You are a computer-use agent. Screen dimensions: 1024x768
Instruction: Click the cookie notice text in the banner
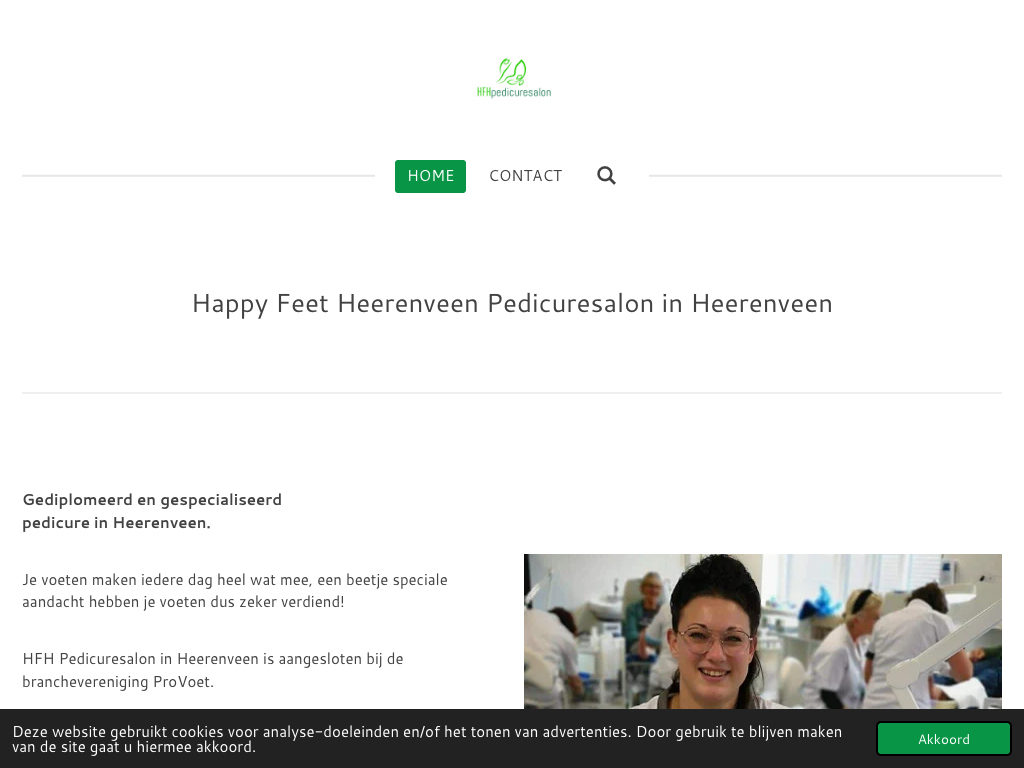(427, 739)
